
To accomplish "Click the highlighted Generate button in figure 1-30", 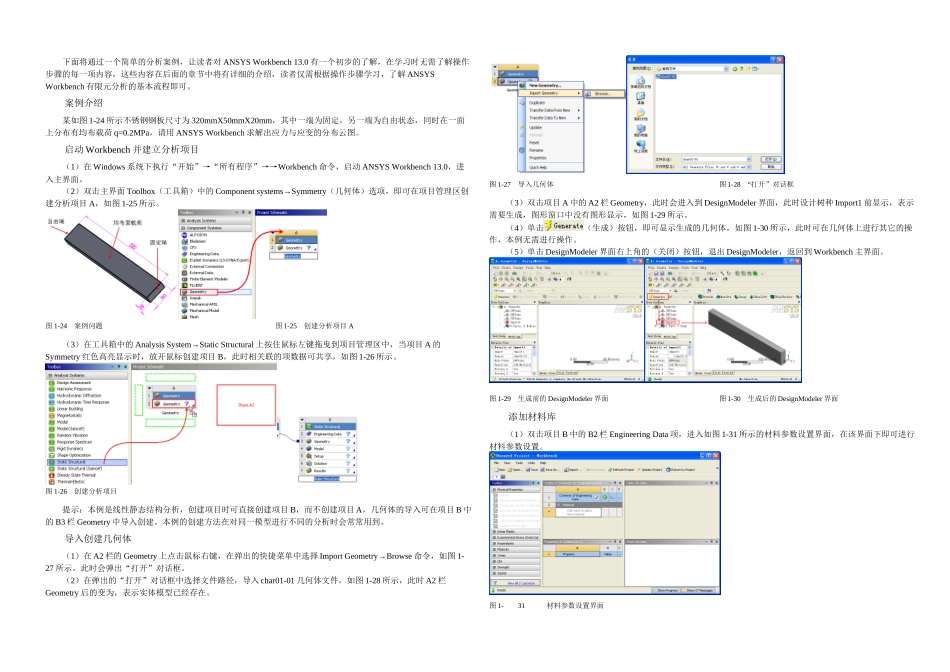I will click(658, 296).
